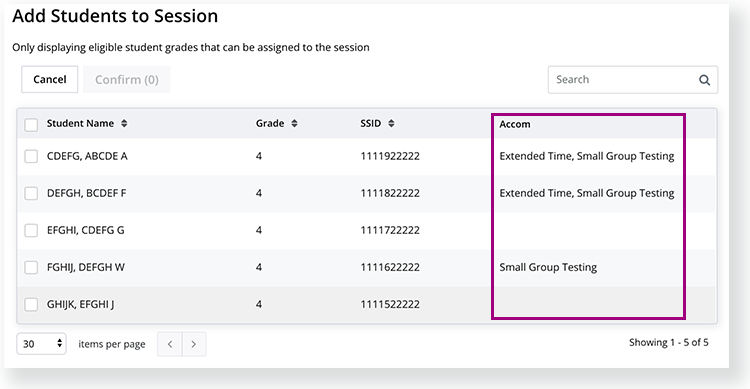
Task: Sort the Grade column using arrows
Action: coord(294,123)
